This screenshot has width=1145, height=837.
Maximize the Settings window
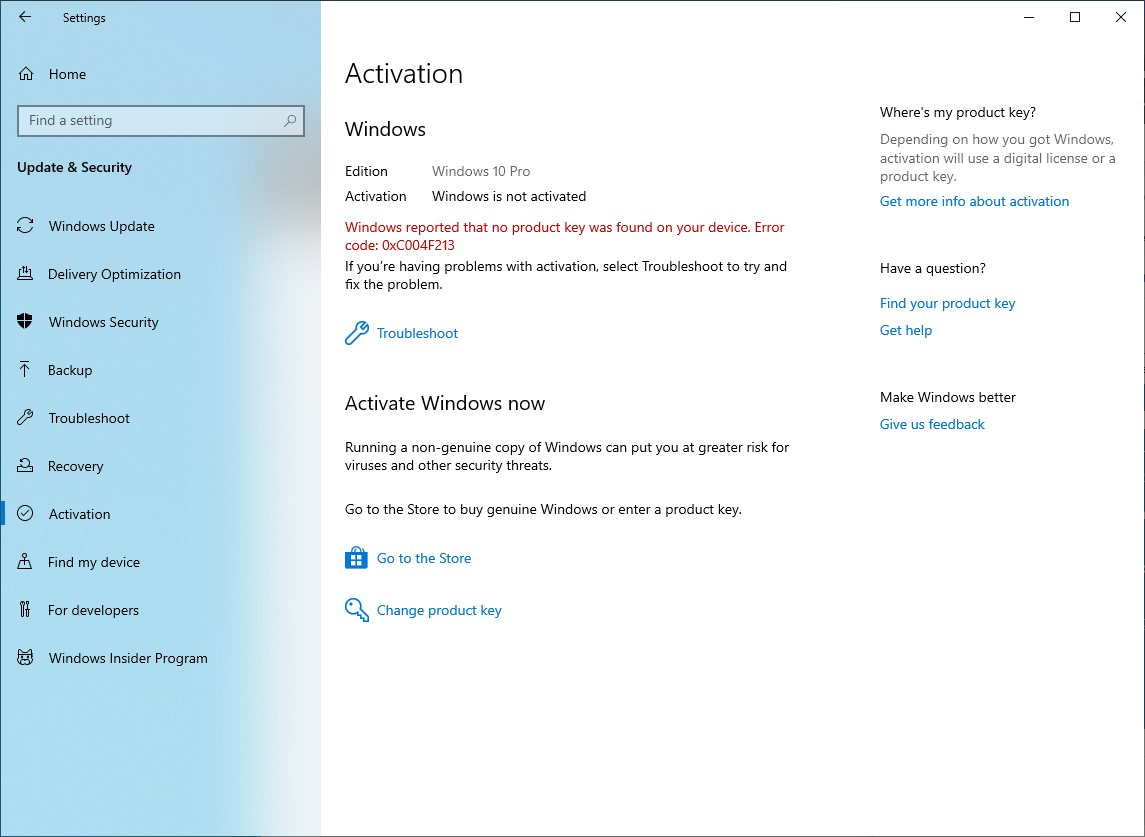1075,17
